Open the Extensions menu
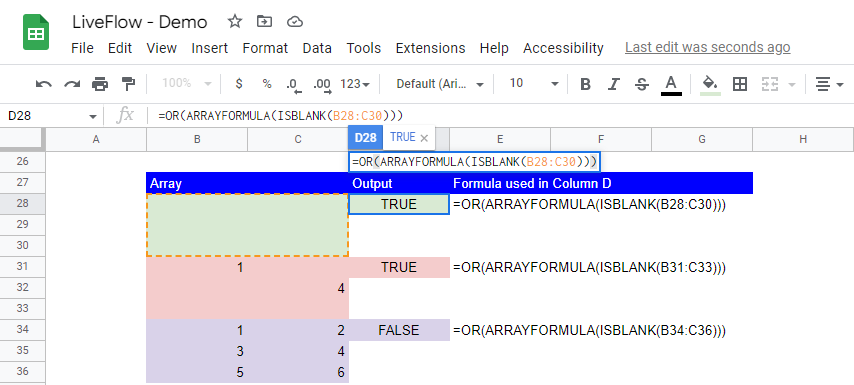The width and height of the screenshot is (854, 385). 430,48
